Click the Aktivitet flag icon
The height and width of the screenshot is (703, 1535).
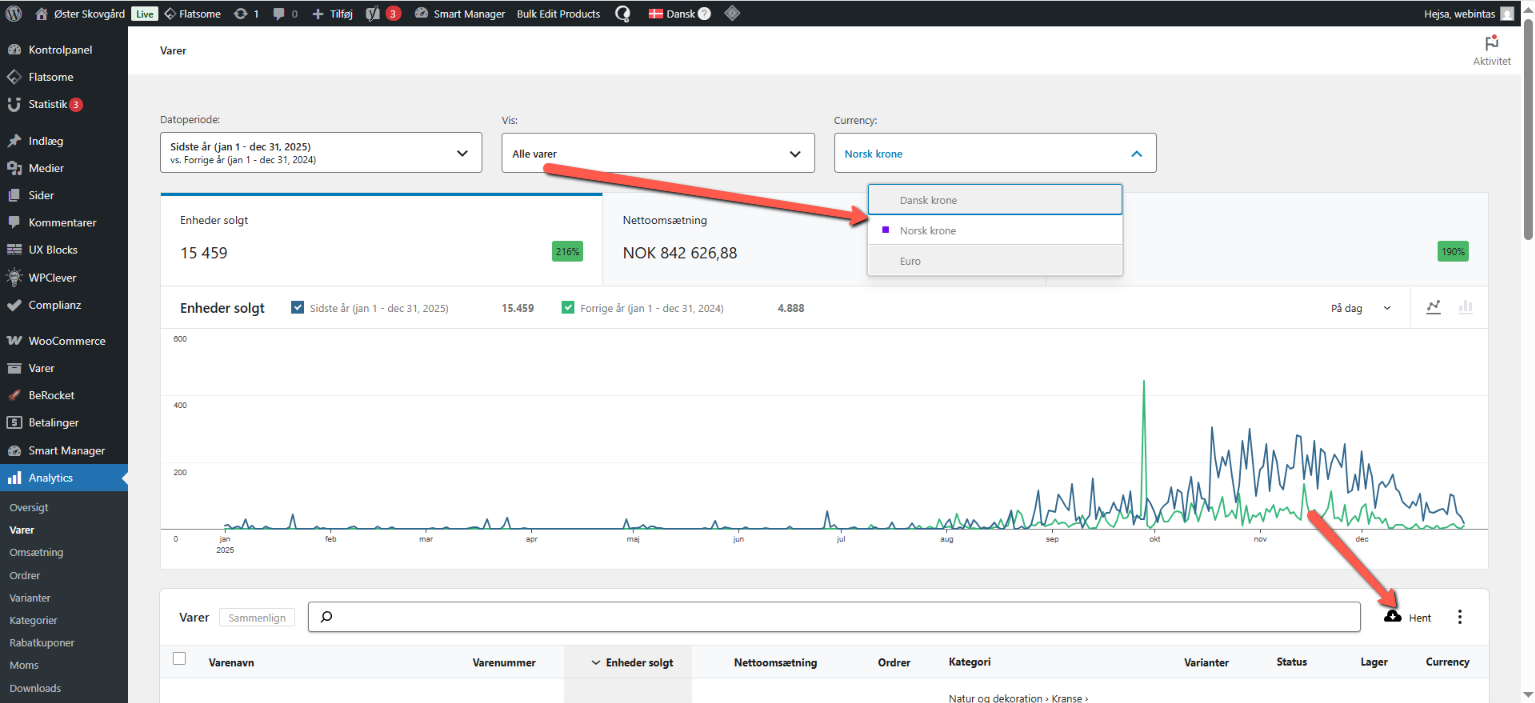(1491, 43)
